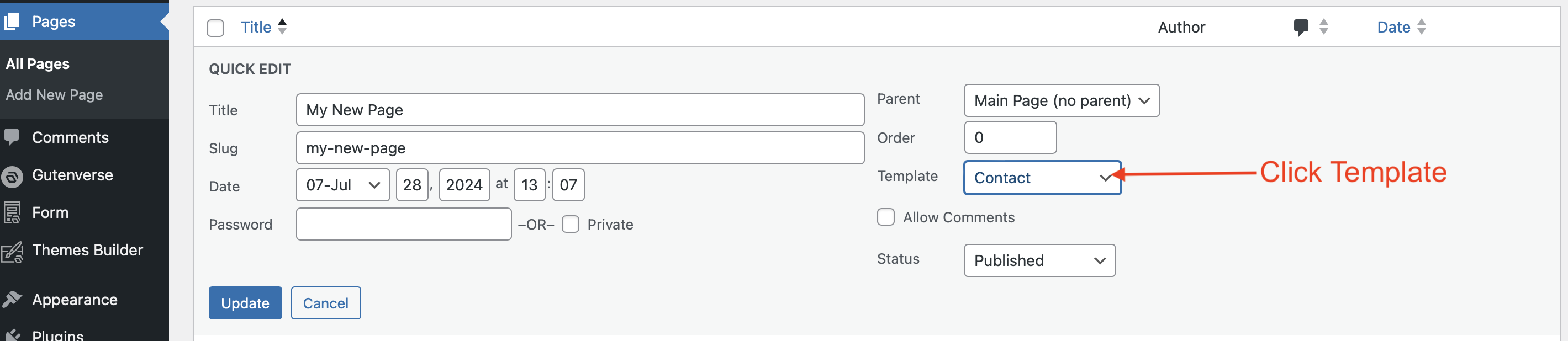
Task: Enable the Private checkbox
Action: click(x=571, y=224)
